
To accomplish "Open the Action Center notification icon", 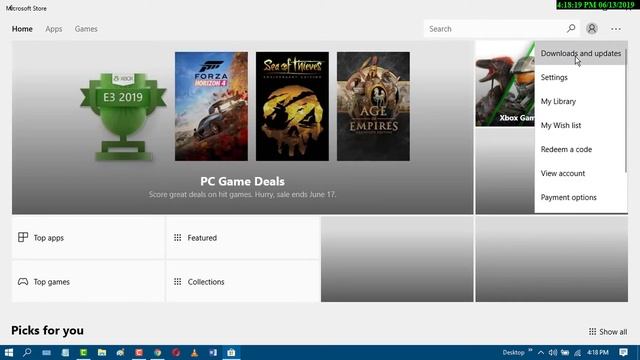I will point(623,353).
